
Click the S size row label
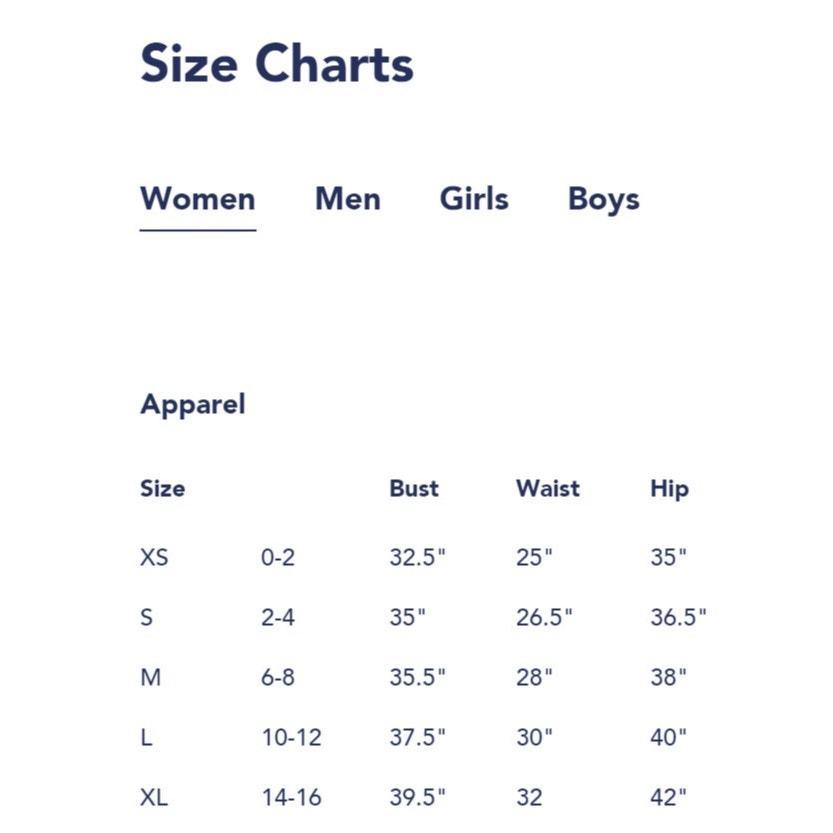147,617
